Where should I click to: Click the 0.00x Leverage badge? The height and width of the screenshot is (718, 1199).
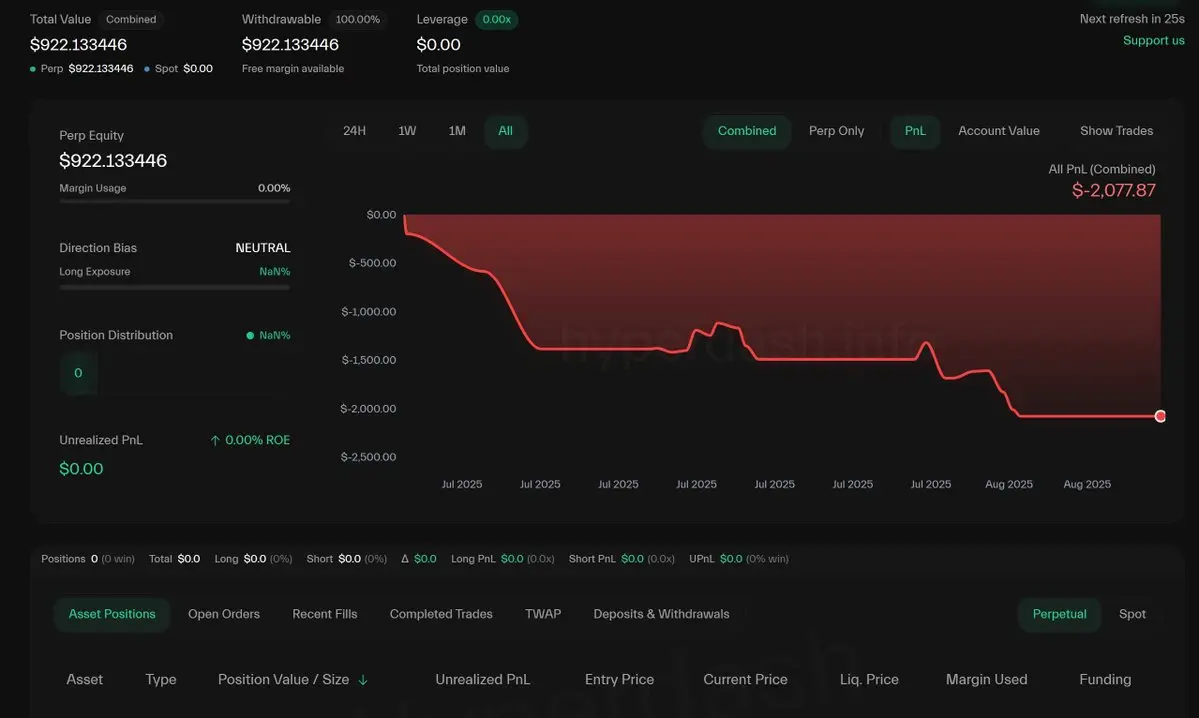496,19
